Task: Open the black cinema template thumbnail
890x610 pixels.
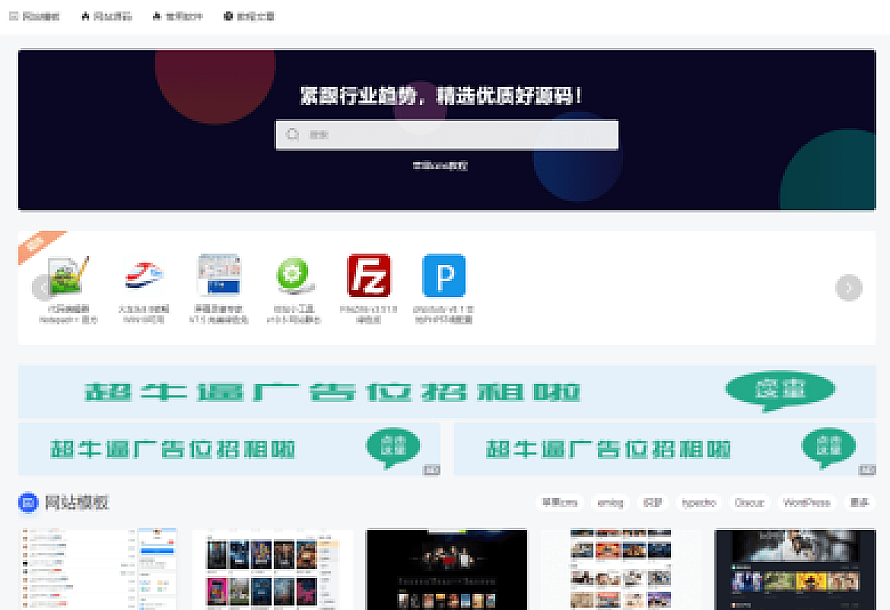Action: tap(446, 570)
